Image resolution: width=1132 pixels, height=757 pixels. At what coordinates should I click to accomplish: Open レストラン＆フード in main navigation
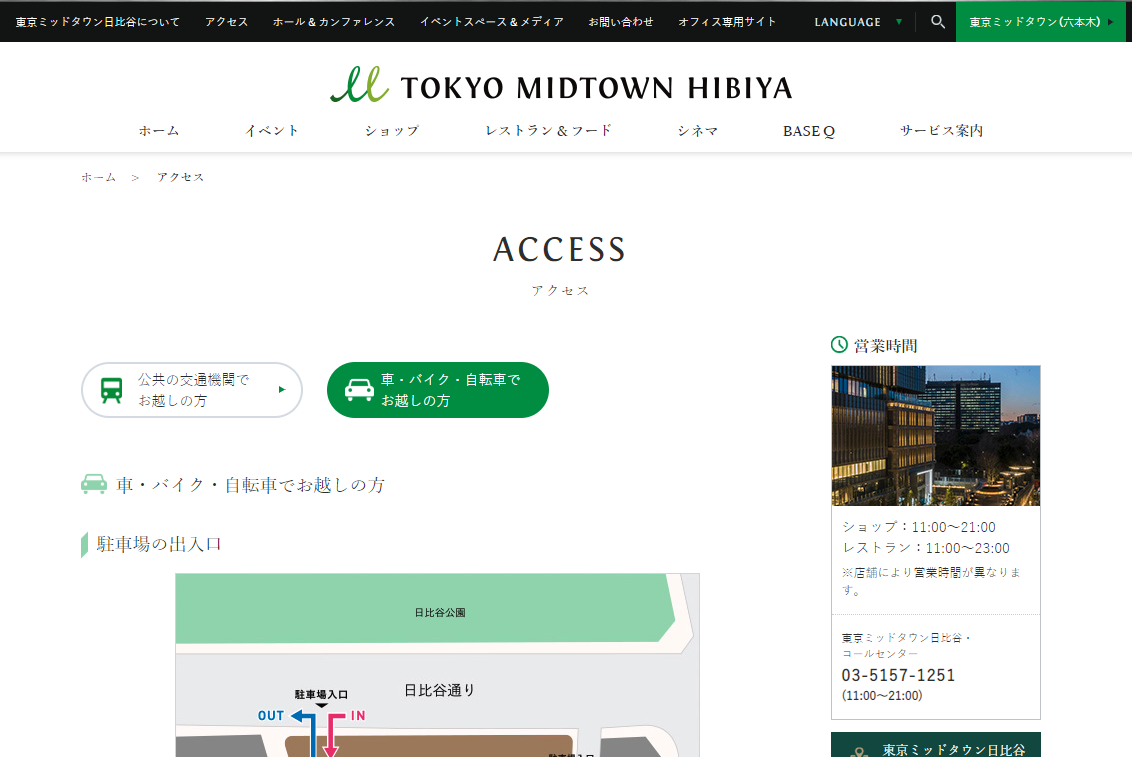pos(548,131)
